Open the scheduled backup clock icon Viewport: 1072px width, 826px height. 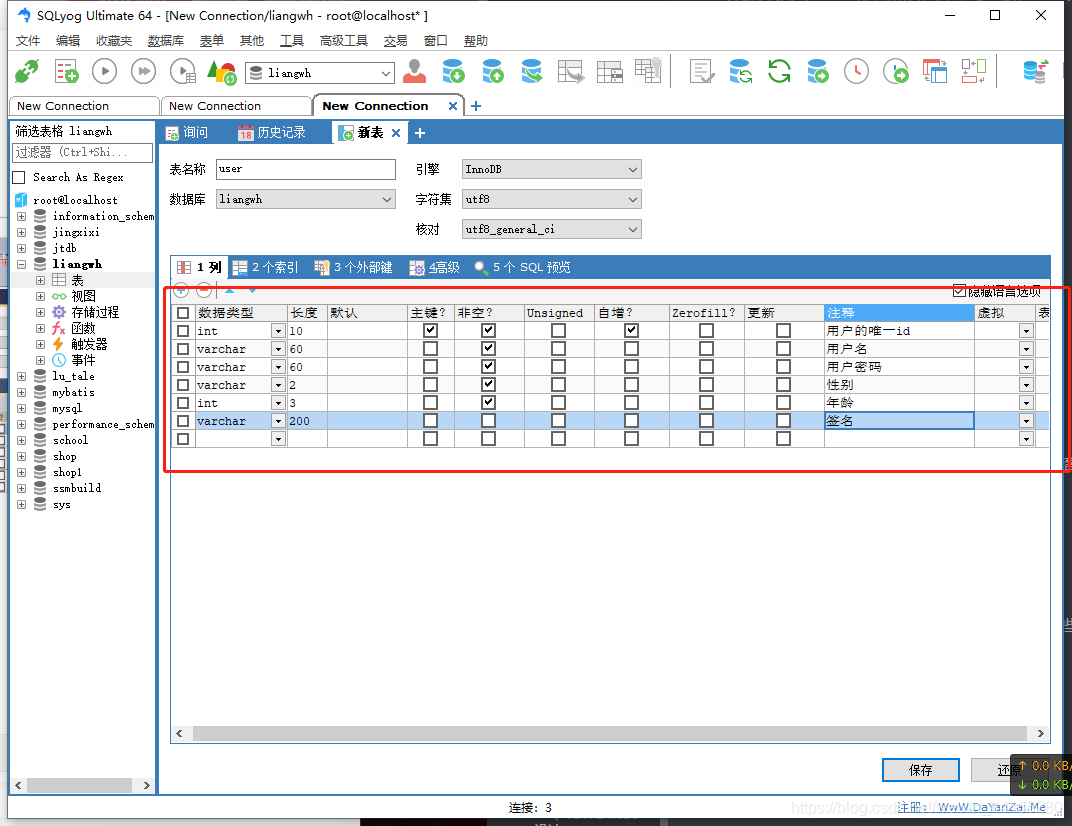point(857,71)
